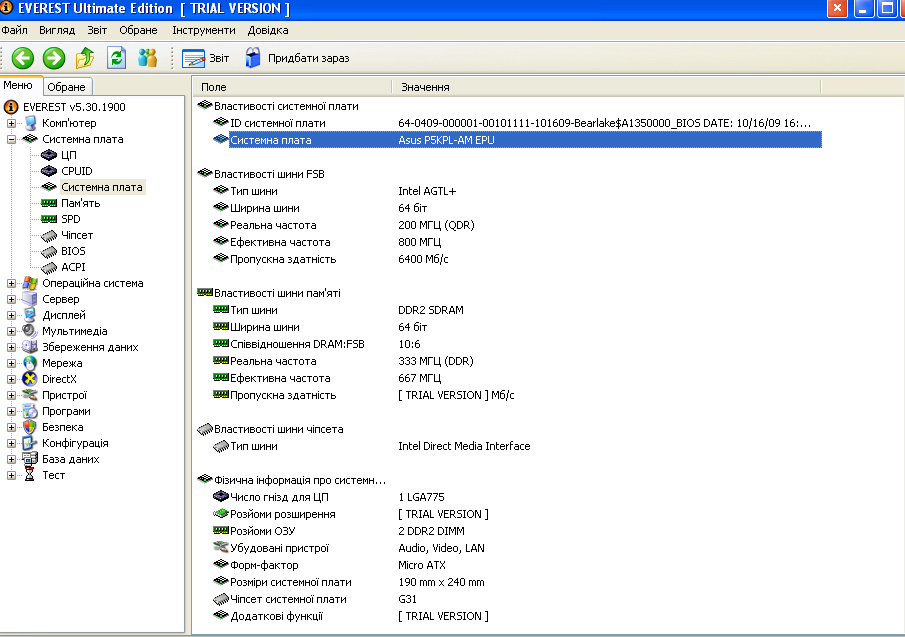The width and height of the screenshot is (905, 637).
Task: Expand the Операційна система node
Action: click(11, 283)
